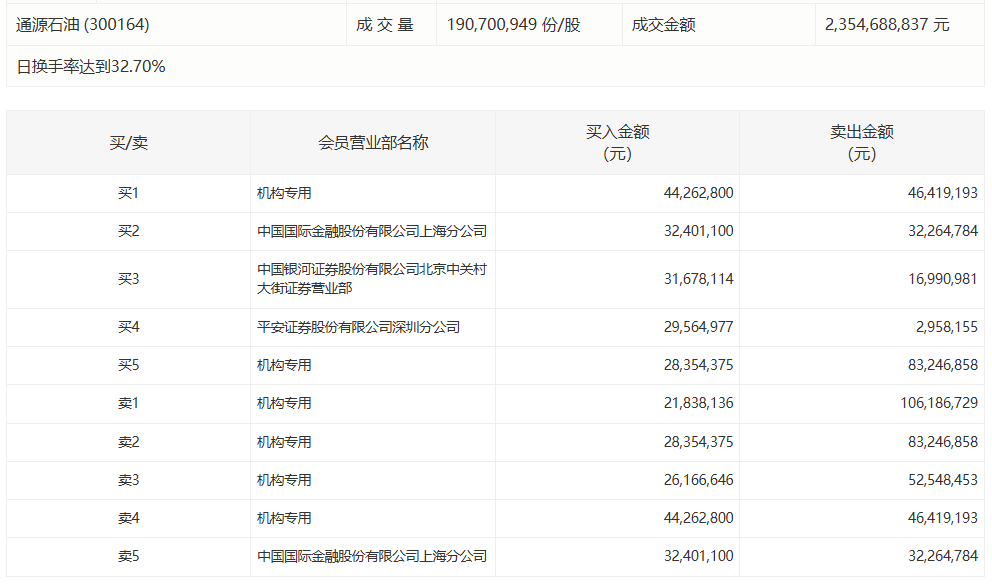The image size is (992, 585).
Task: Sort by the 买入金额 column header
Action: (x=617, y=142)
